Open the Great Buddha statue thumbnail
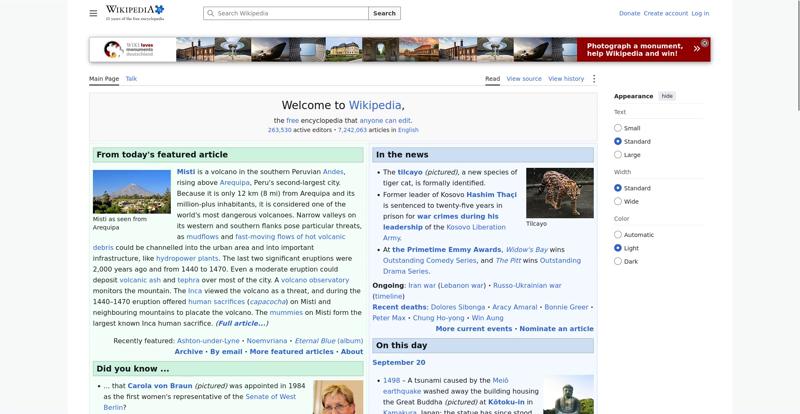800x414 pixels. [568, 395]
